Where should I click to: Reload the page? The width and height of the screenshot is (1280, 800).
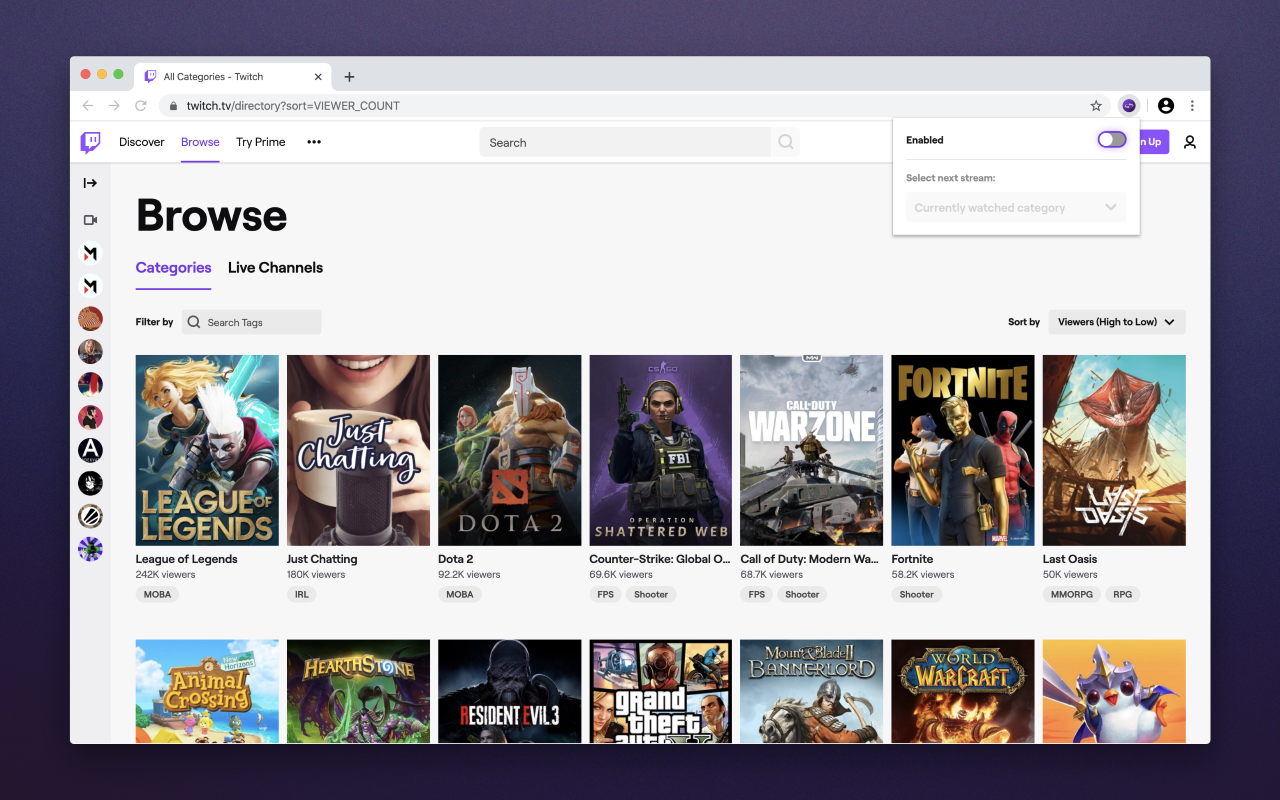[141, 105]
